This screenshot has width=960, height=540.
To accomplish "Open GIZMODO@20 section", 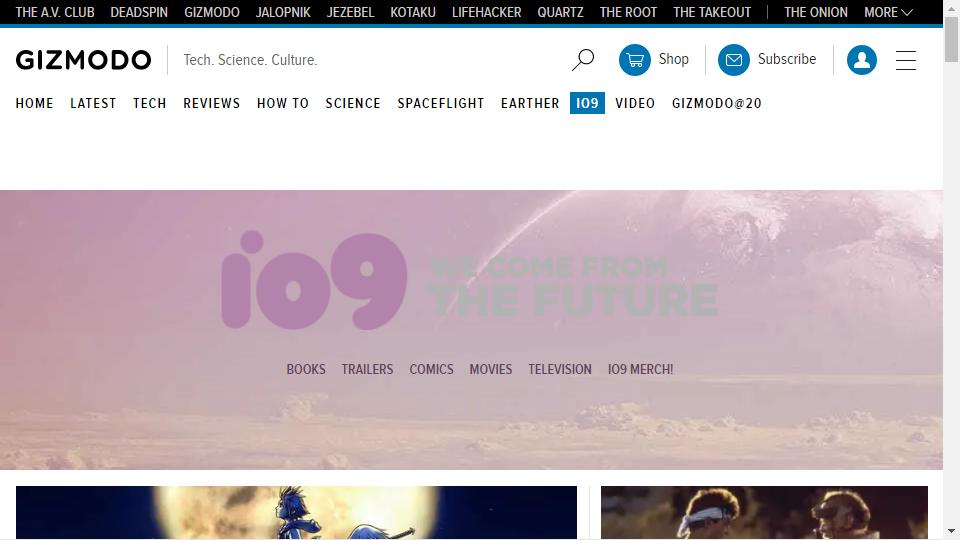I will (x=717, y=103).
